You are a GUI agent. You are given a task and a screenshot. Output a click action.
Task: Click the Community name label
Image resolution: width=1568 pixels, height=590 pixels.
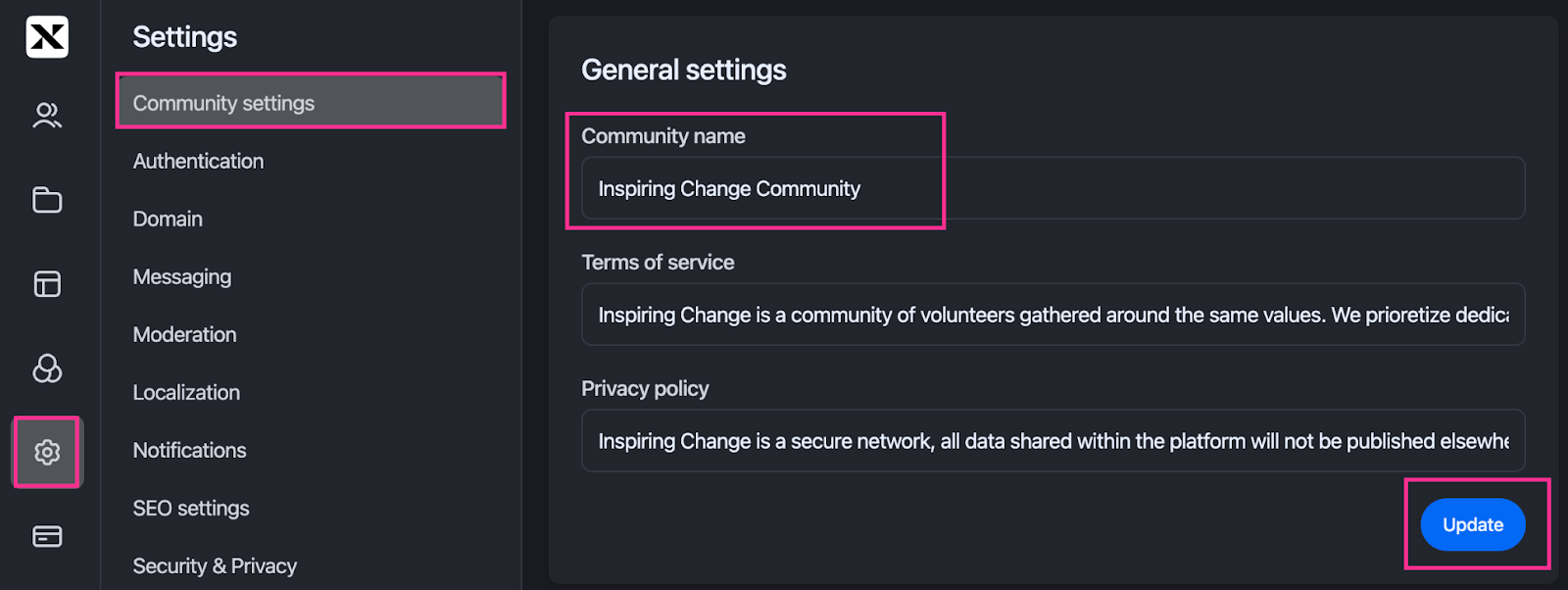tap(662, 136)
